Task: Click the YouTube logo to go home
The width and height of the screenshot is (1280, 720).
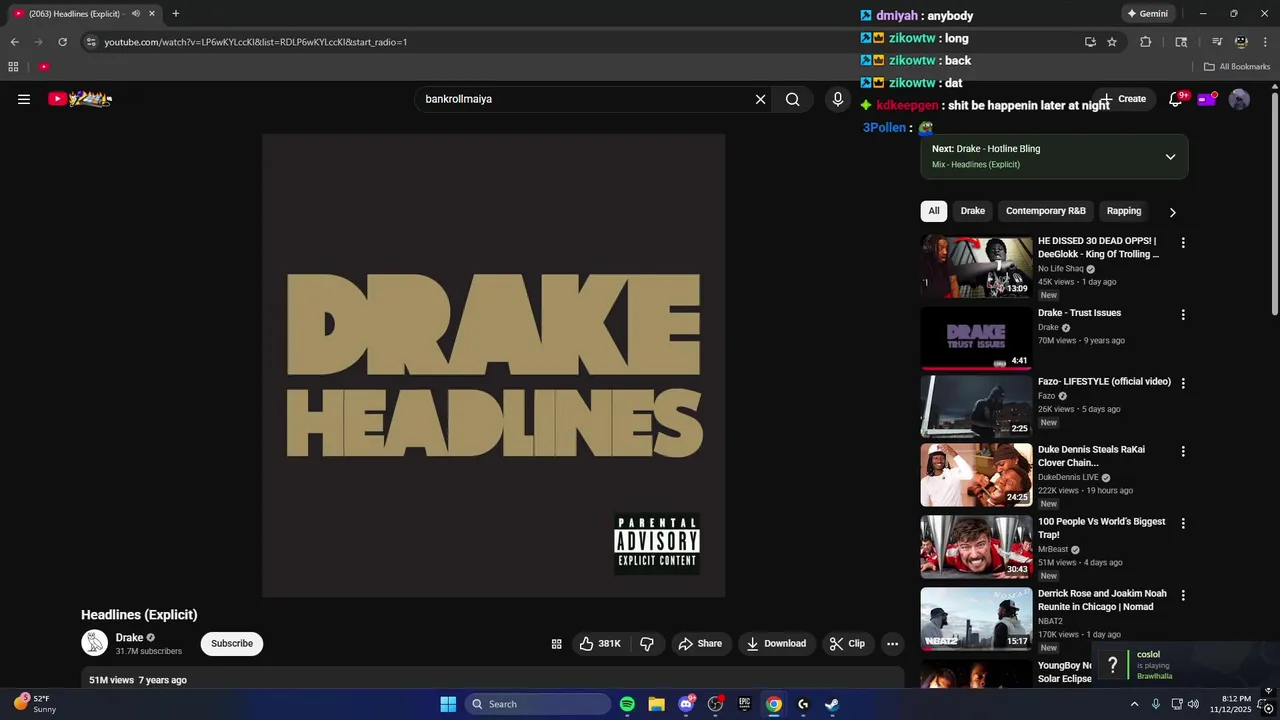Action: coord(80,99)
